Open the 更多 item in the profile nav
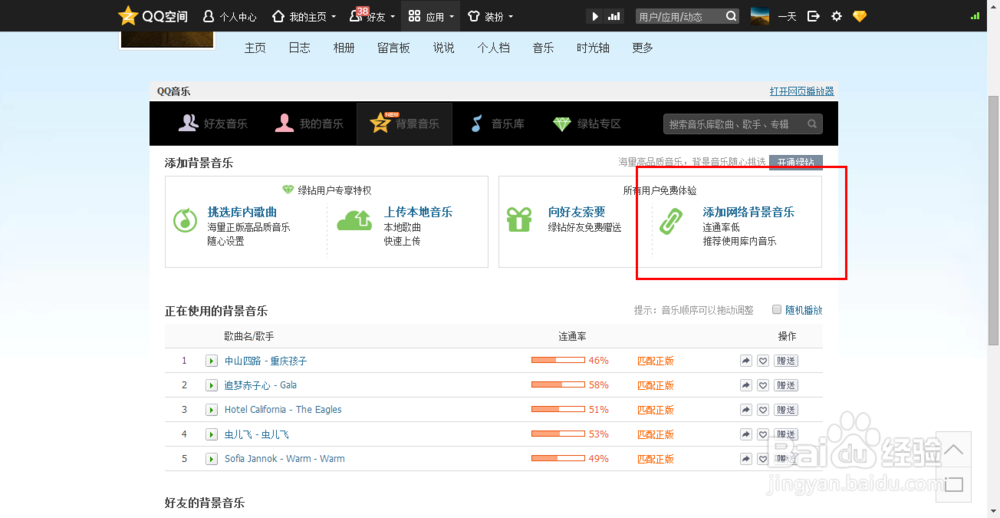 643,48
